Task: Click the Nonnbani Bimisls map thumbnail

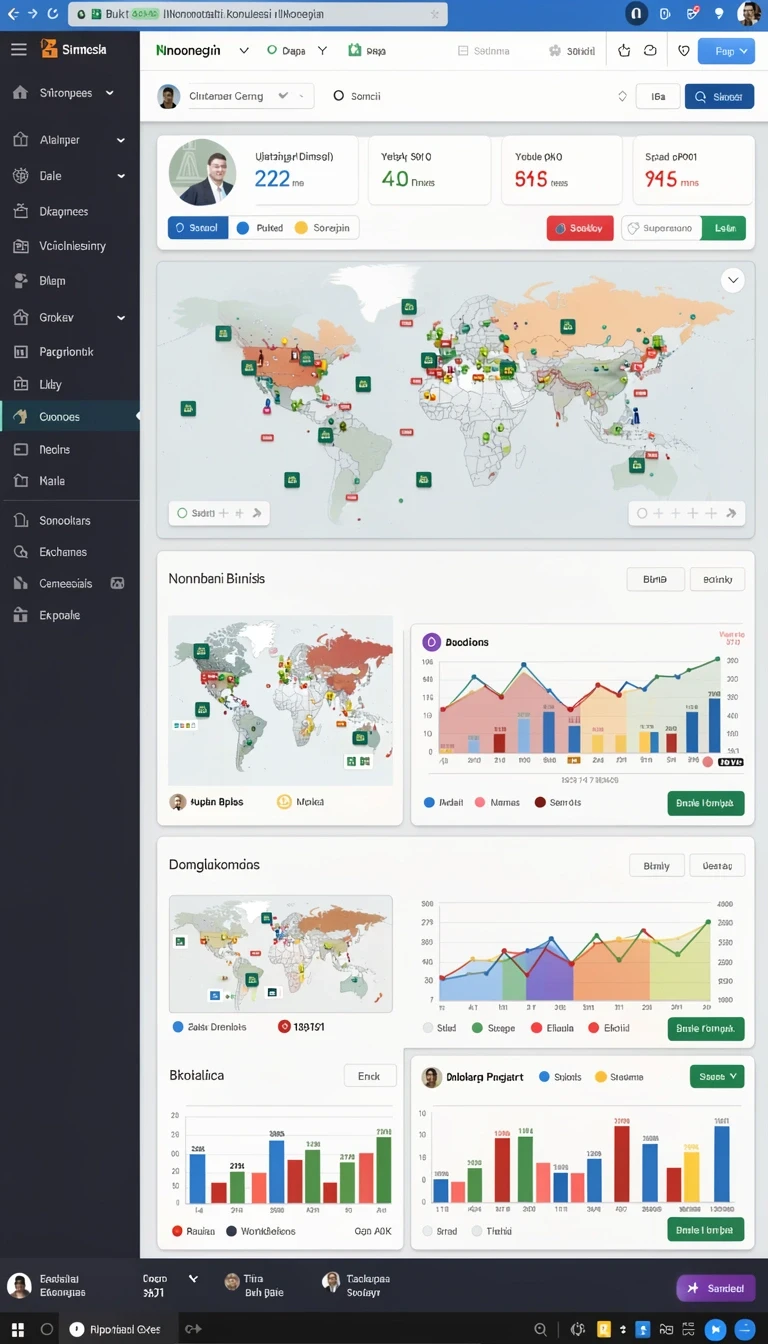Action: pyautogui.click(x=281, y=700)
